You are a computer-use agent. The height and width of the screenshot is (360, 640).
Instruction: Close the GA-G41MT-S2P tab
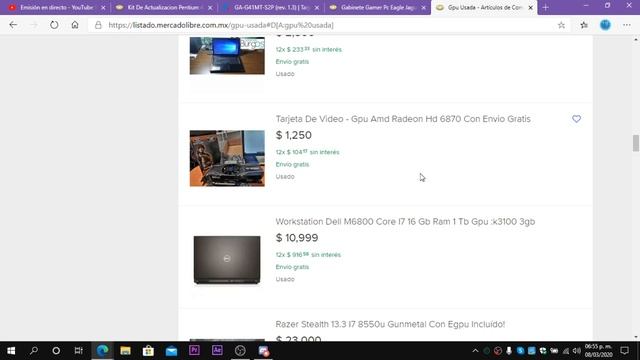tap(317, 7)
